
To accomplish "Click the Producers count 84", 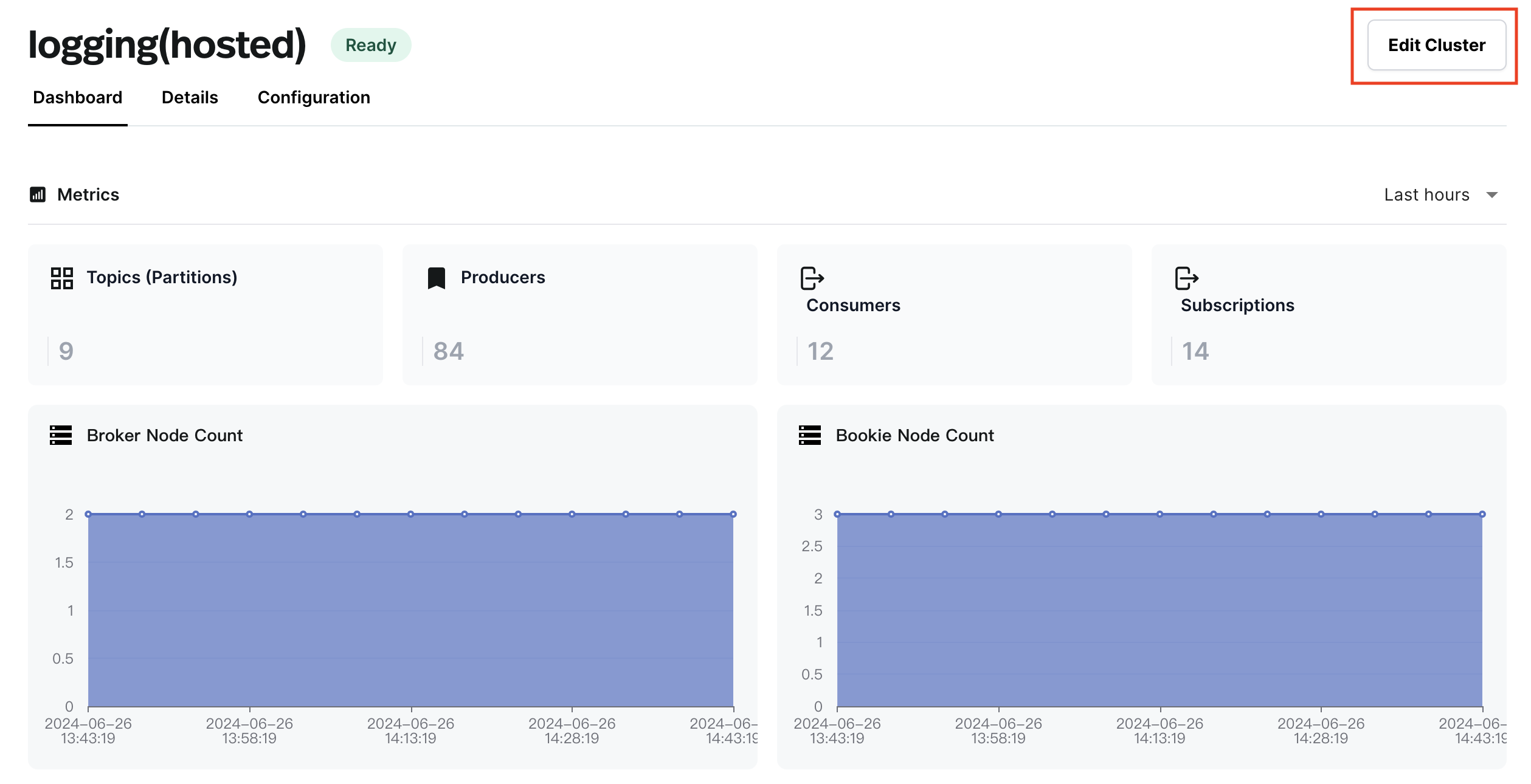I will [x=449, y=351].
